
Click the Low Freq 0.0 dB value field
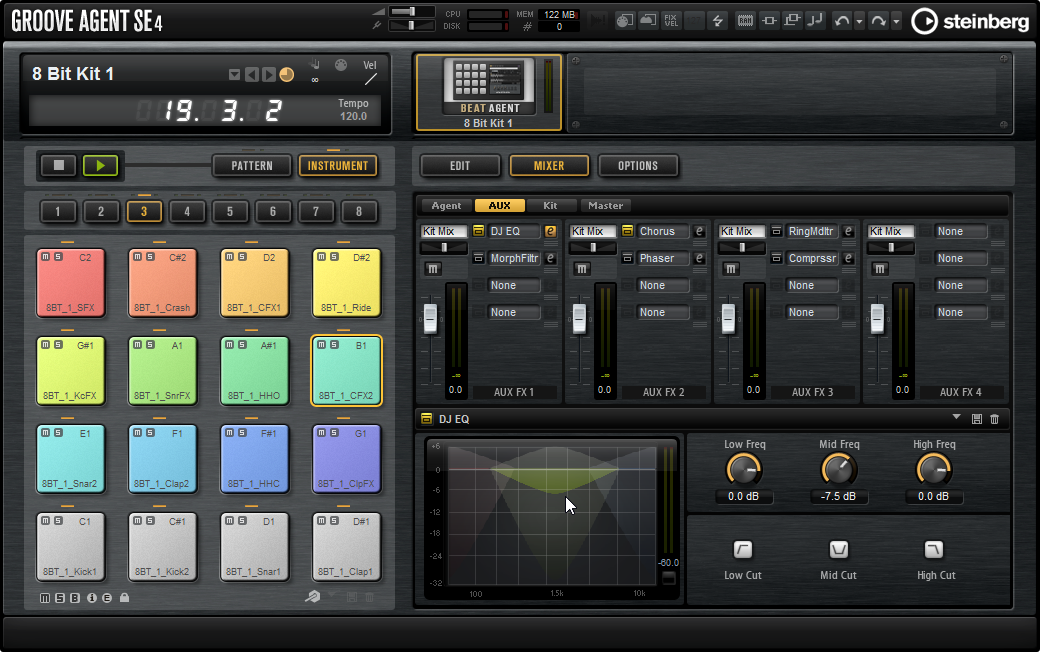744,496
